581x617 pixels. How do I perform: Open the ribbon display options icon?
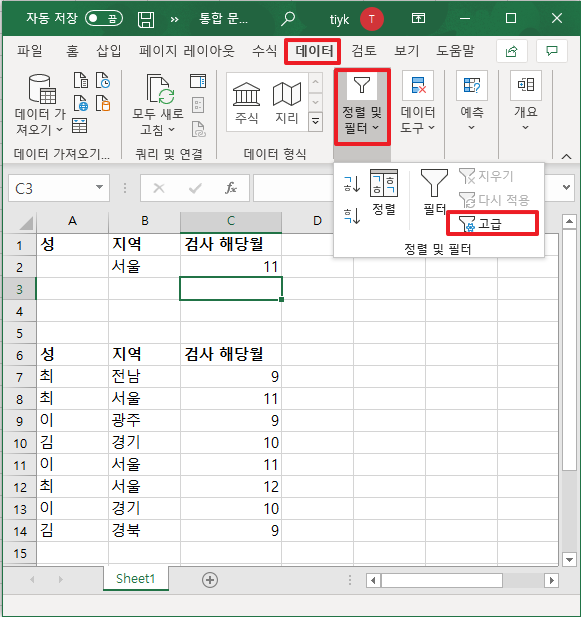pos(418,18)
